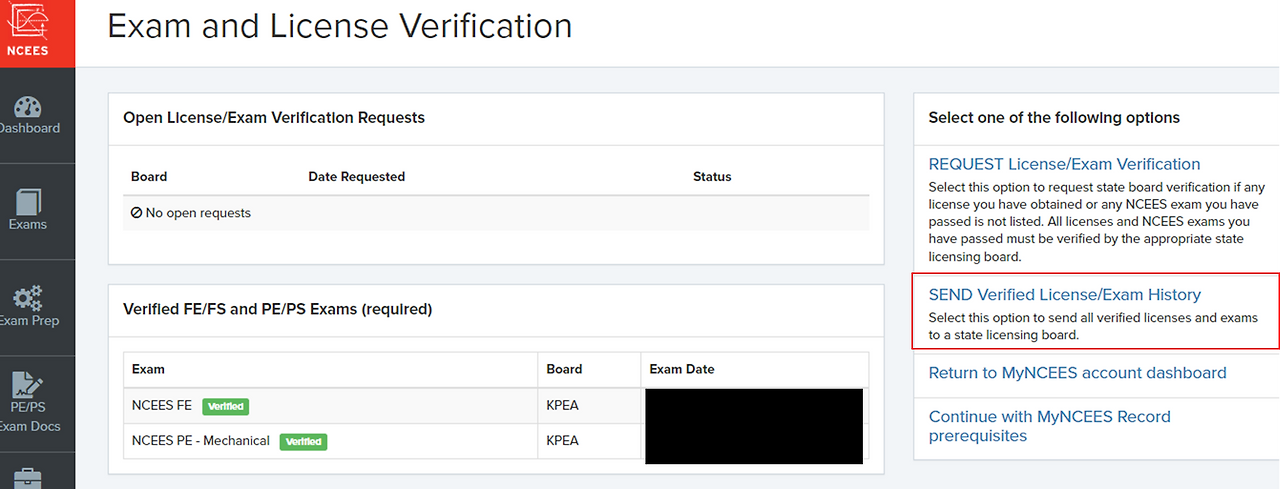1280x489 pixels.
Task: Click the Dashboard sidebar label
Action: click(29, 128)
